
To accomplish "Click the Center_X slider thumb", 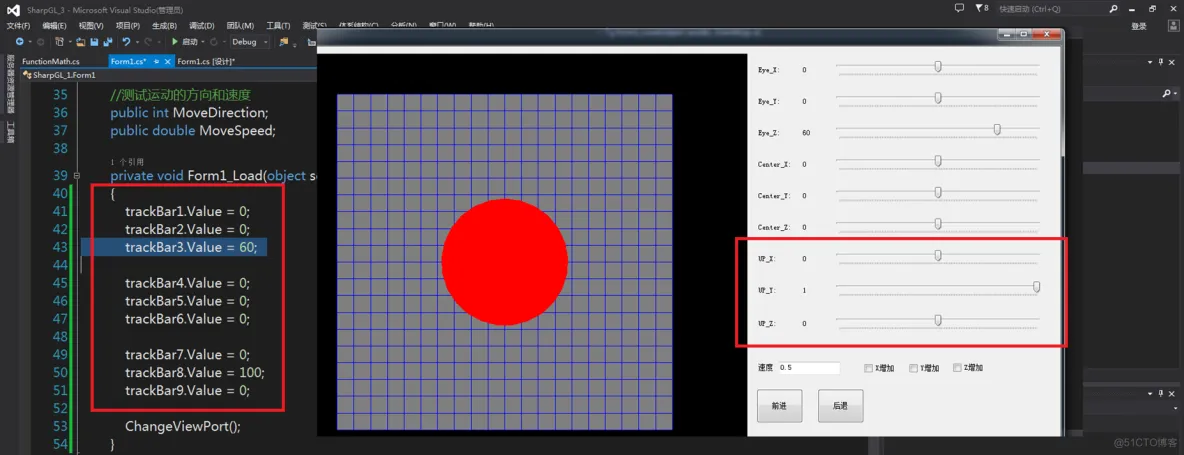I will tap(938, 161).
